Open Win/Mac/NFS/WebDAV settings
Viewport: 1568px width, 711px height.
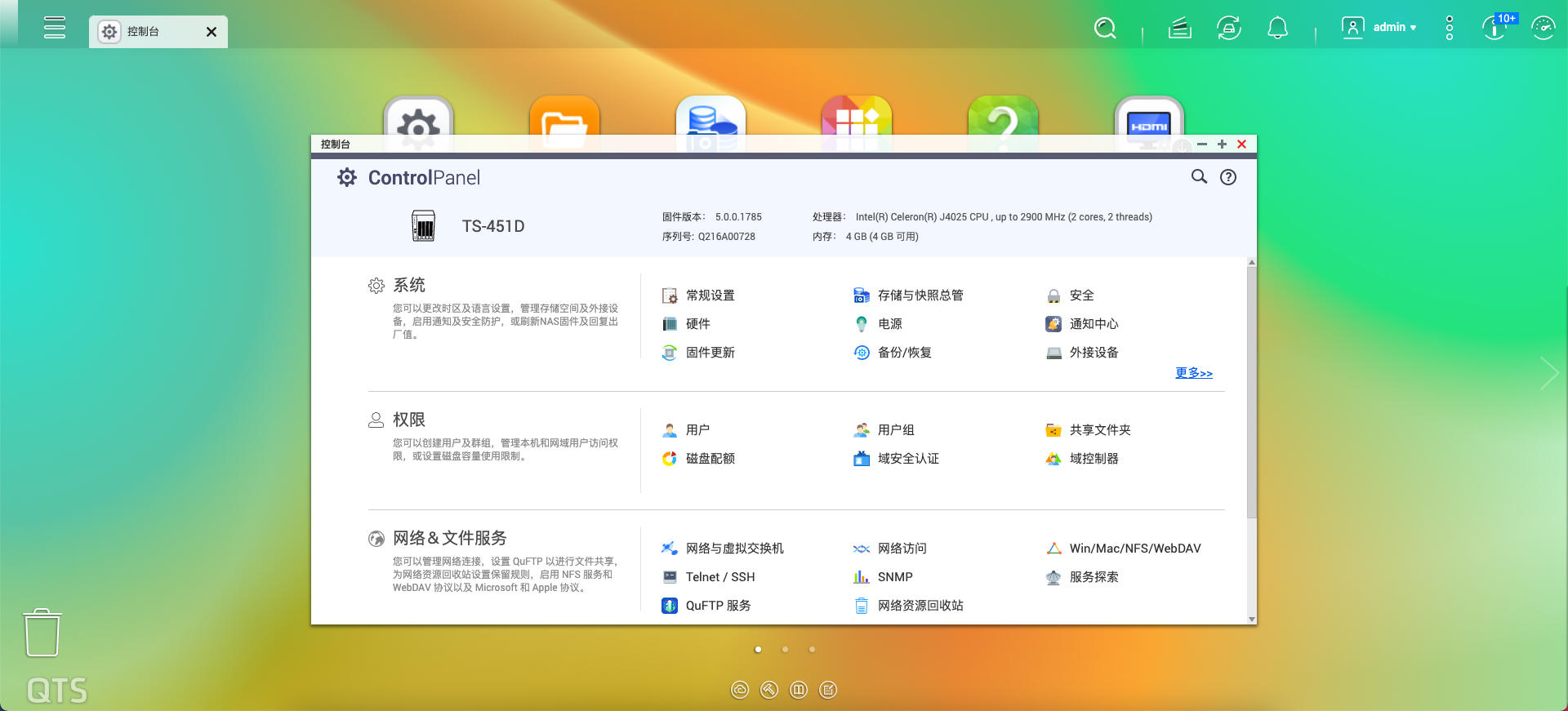pyautogui.click(x=1124, y=549)
